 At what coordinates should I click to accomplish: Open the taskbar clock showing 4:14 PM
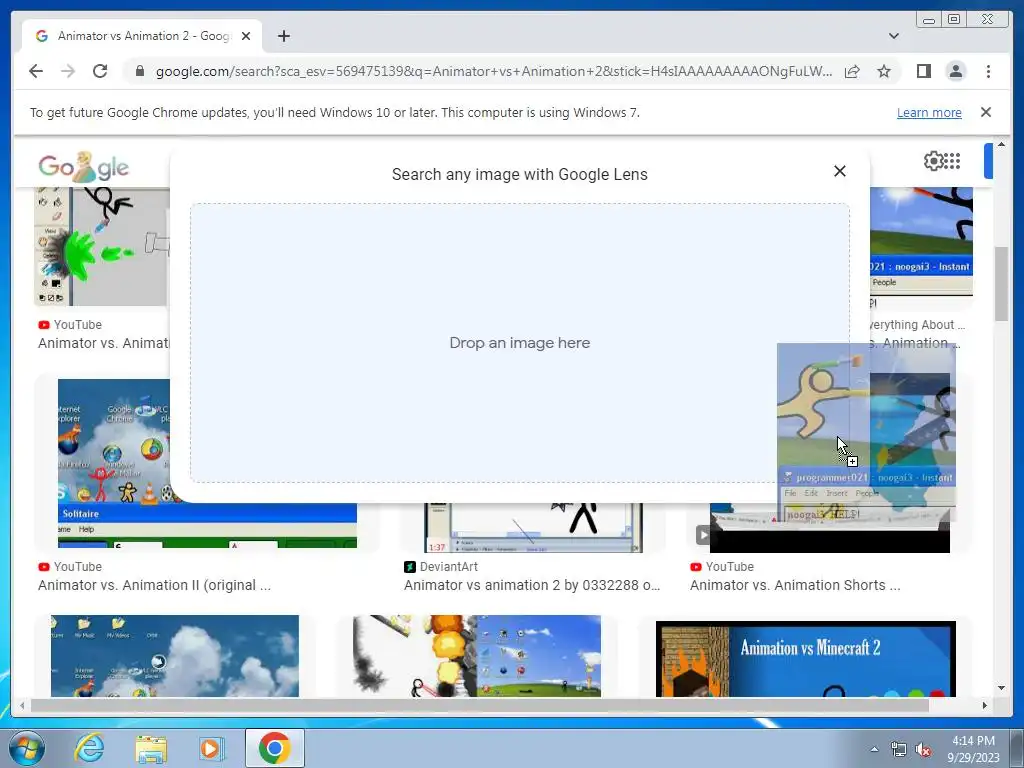pyautogui.click(x=973, y=749)
